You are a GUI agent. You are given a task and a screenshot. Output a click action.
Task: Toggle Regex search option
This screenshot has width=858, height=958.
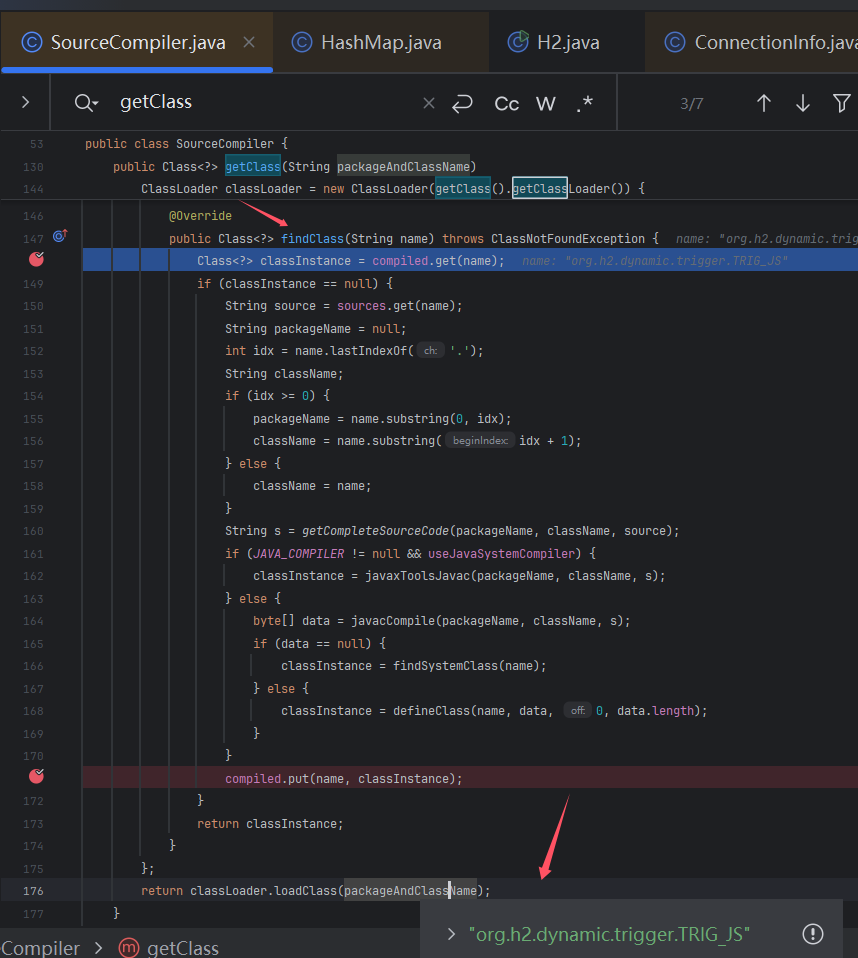pyautogui.click(x=585, y=103)
